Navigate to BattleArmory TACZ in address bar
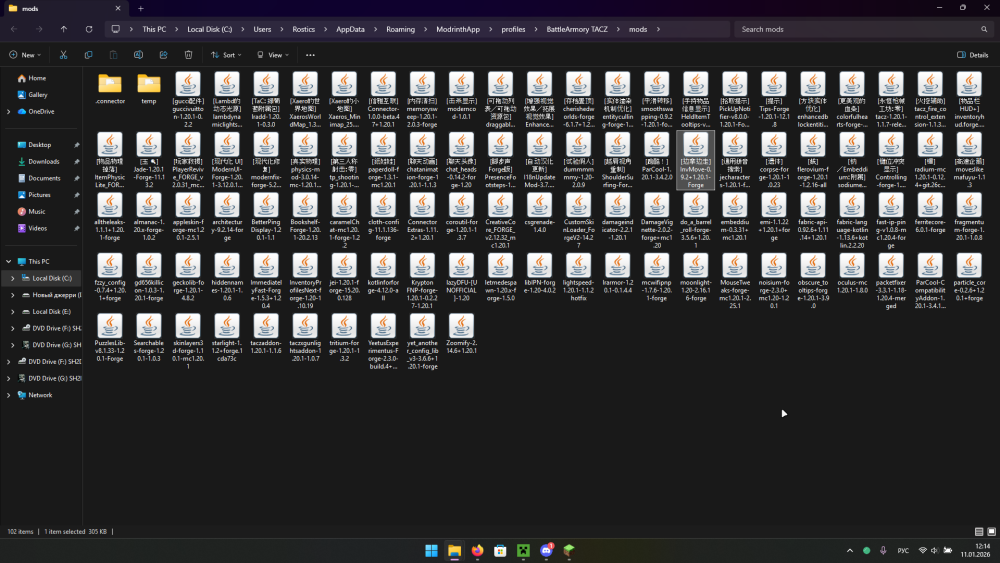 pos(577,29)
